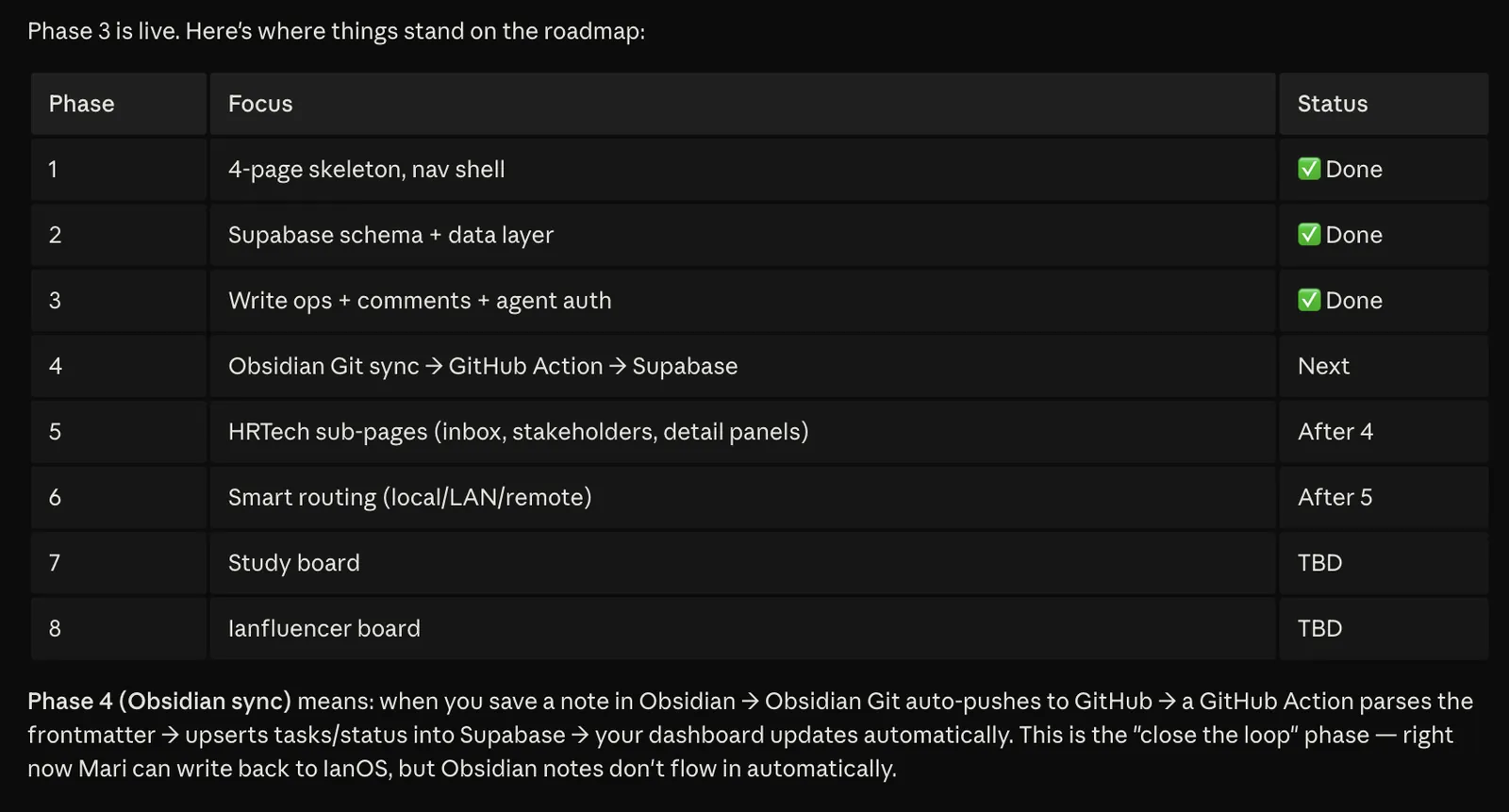1509x812 pixels.
Task: Click the Obsidian Git sync focus cell
Action: [x=742, y=366]
